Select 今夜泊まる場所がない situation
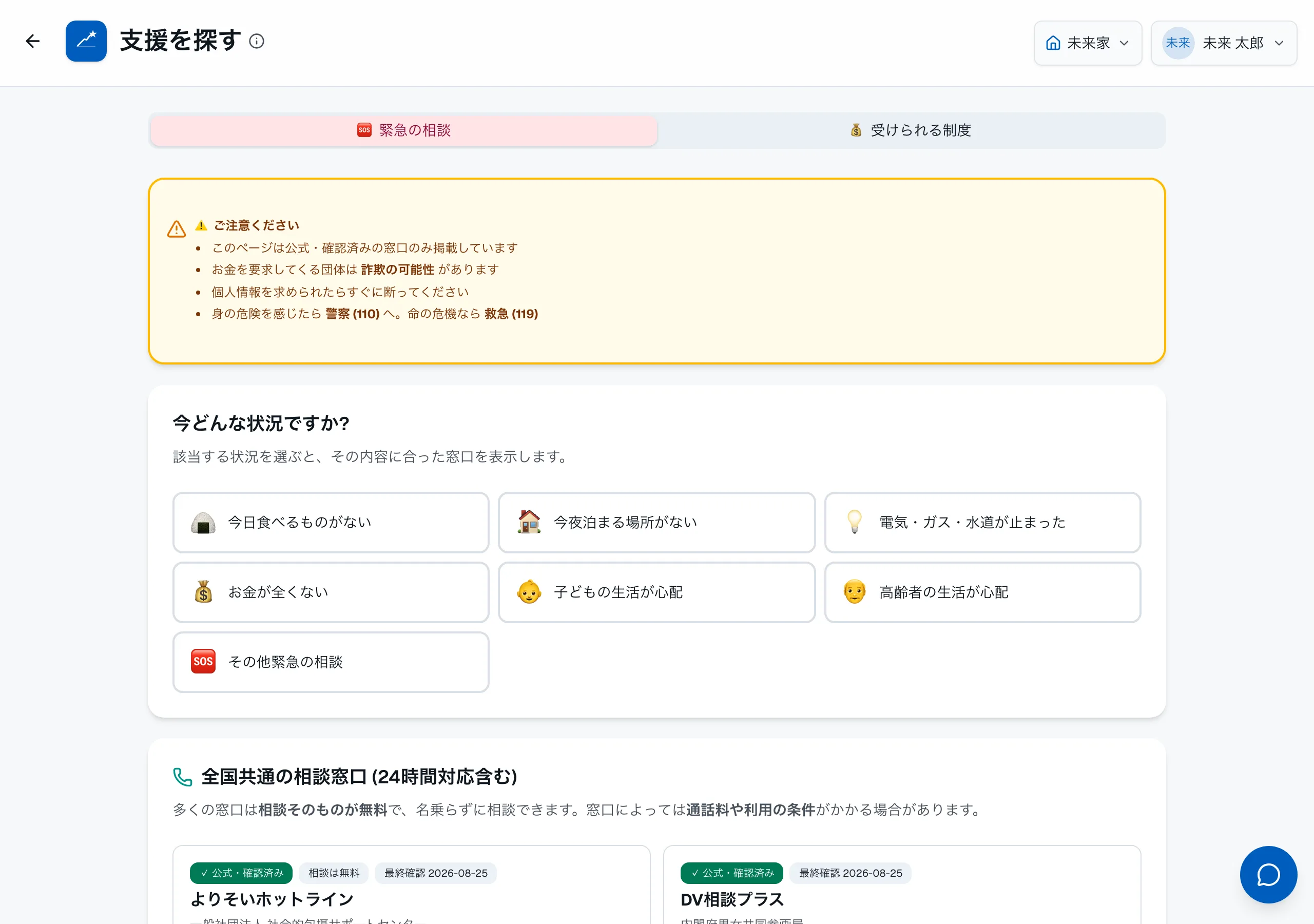Screen dimensions: 1314x924 [656, 522]
